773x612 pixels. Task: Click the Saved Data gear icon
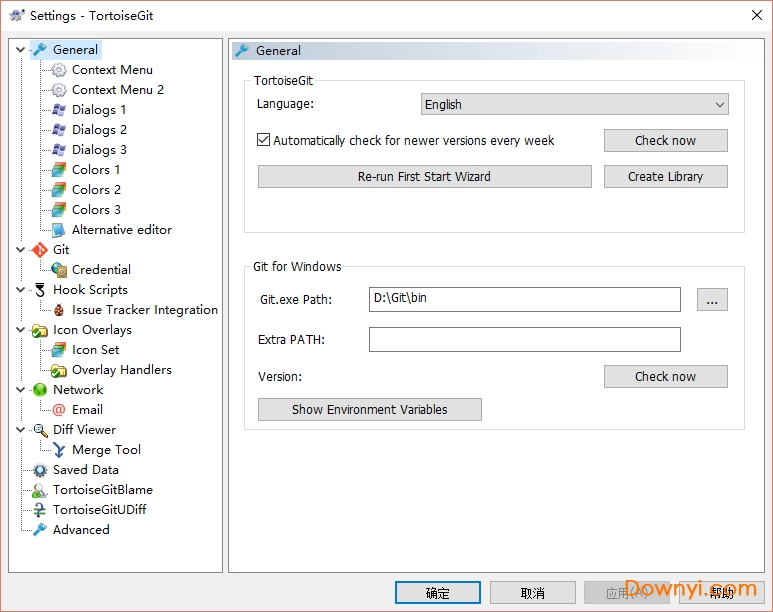click(x=40, y=470)
